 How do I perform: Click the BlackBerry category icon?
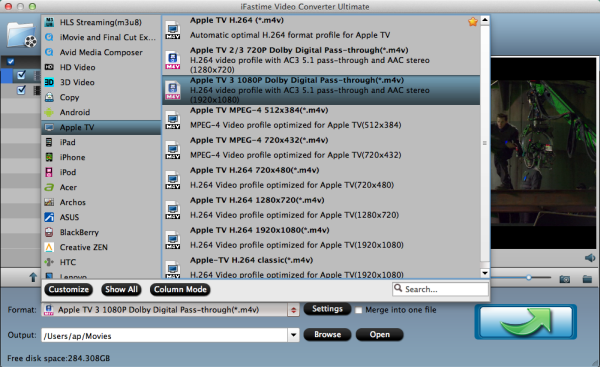click(x=49, y=232)
